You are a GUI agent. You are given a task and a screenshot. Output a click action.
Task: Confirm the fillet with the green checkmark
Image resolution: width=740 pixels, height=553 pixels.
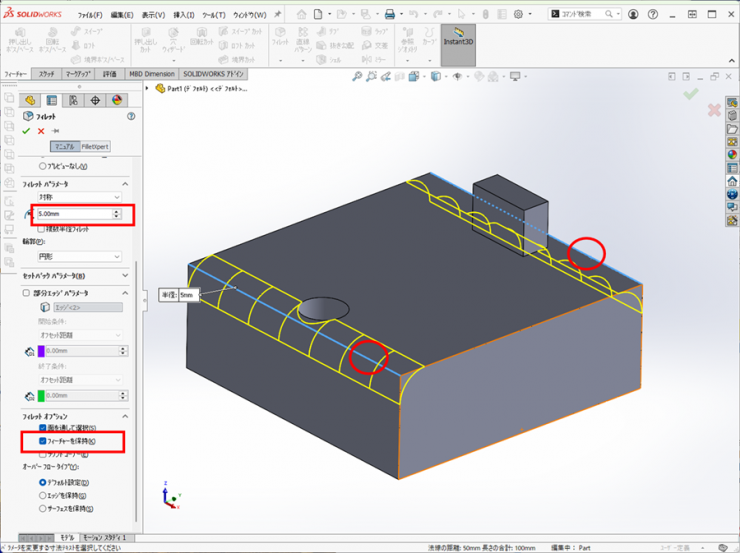coord(26,131)
